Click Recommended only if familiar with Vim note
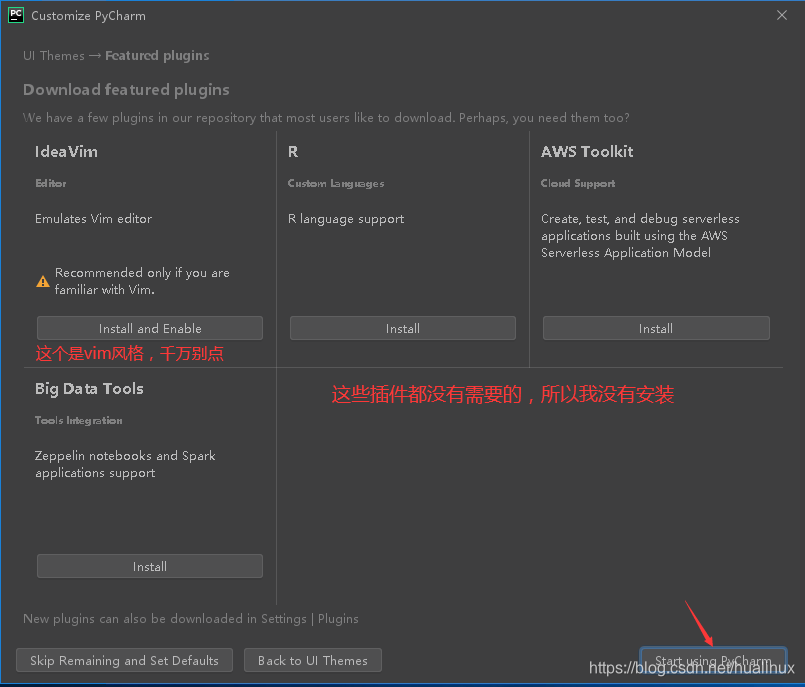 click(142, 281)
